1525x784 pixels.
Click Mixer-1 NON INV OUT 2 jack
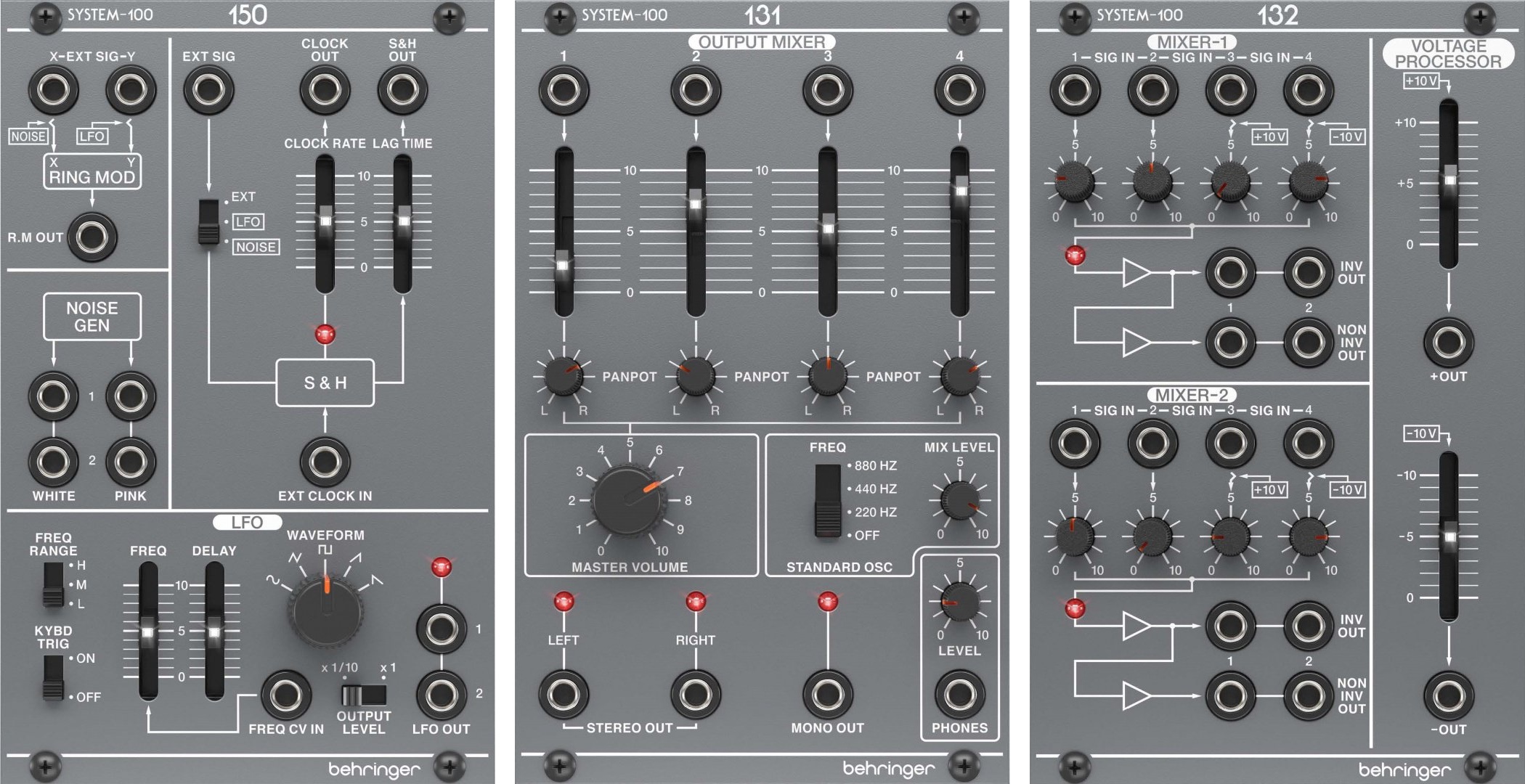[x=1308, y=342]
